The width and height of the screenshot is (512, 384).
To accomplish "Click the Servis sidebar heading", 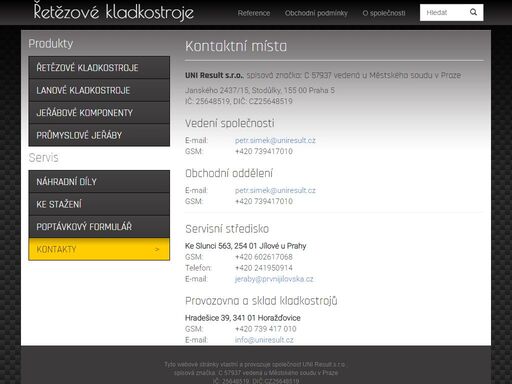I will (x=43, y=158).
